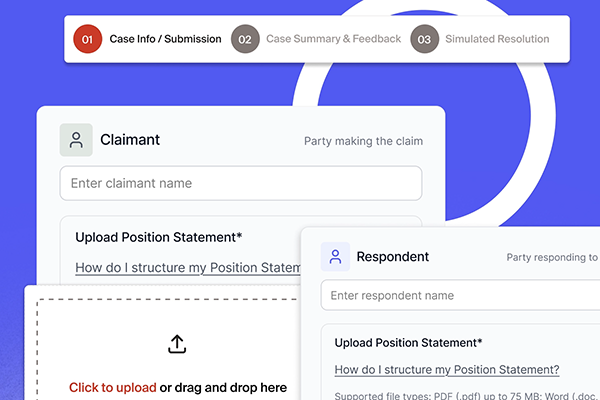Click the Party making the claim caption
The height and width of the screenshot is (400, 600).
pos(363,141)
